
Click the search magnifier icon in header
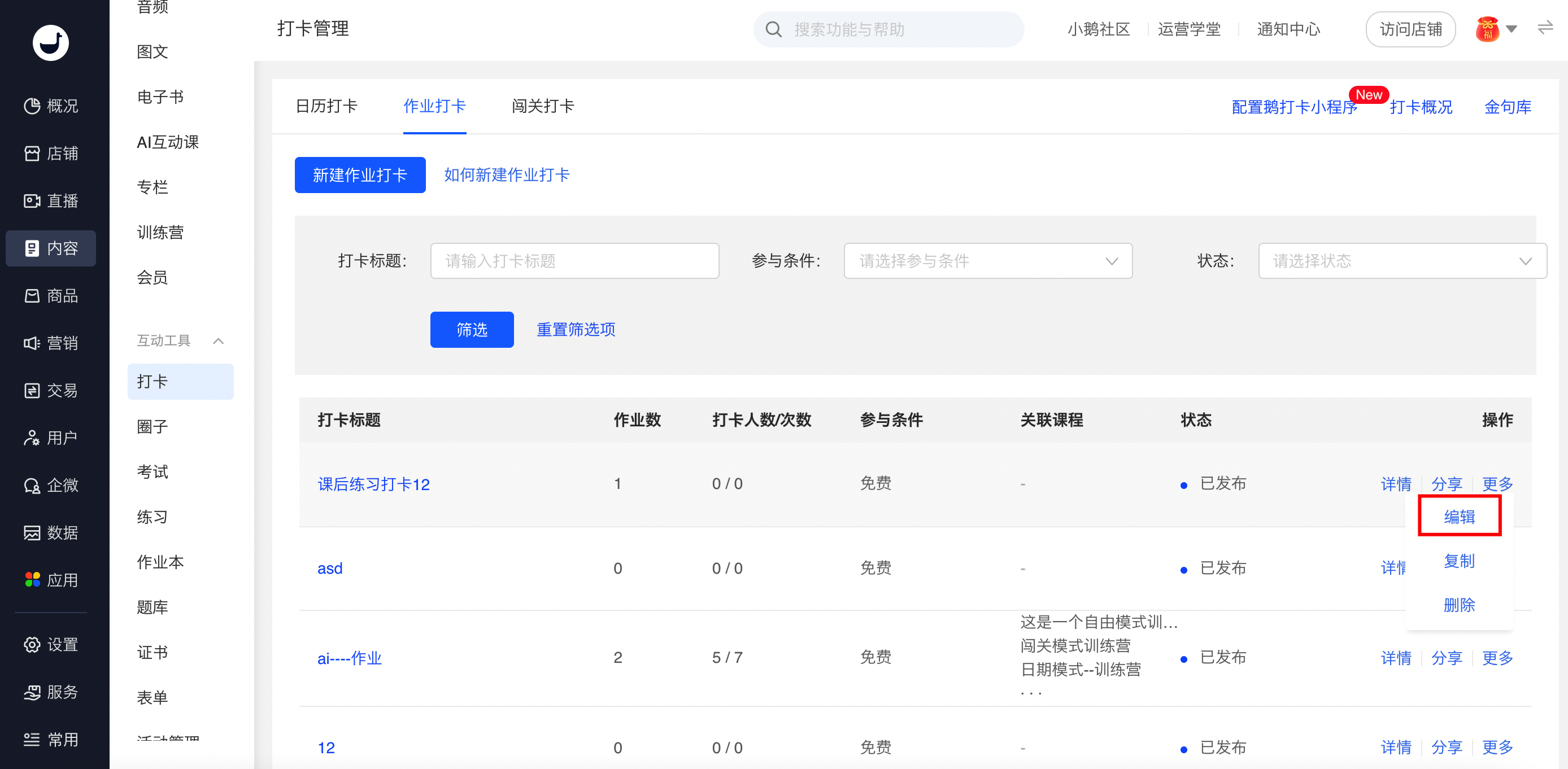coord(773,29)
